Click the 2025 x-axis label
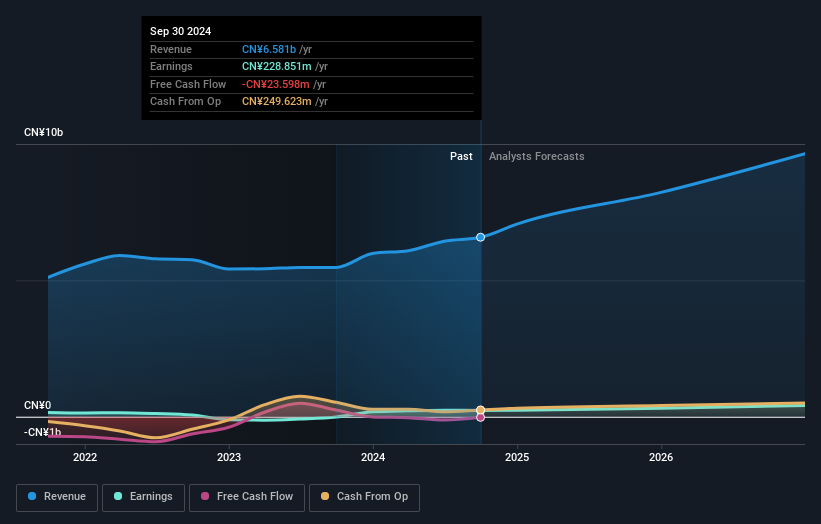The height and width of the screenshot is (524, 821). click(517, 457)
